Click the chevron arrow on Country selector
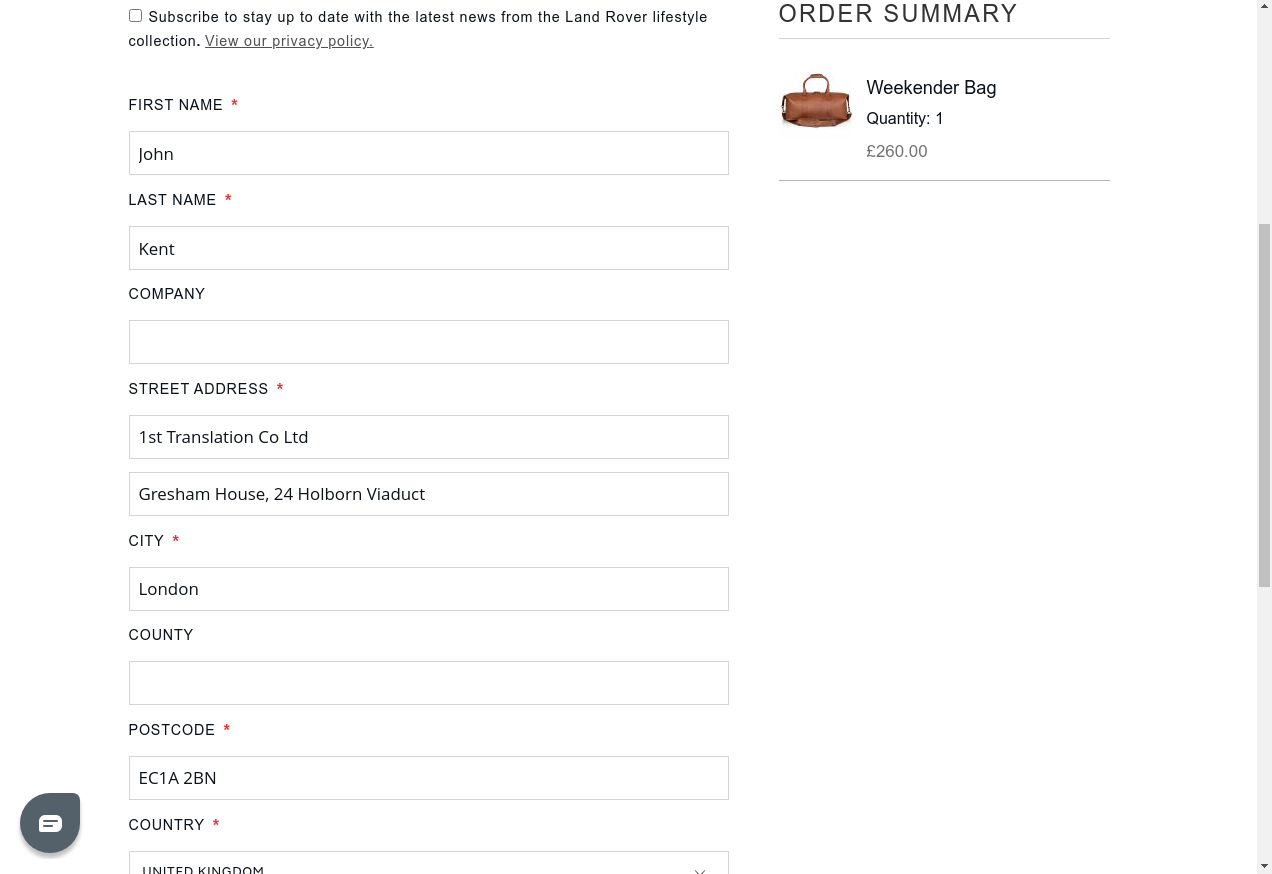The height and width of the screenshot is (874, 1272). point(700,869)
